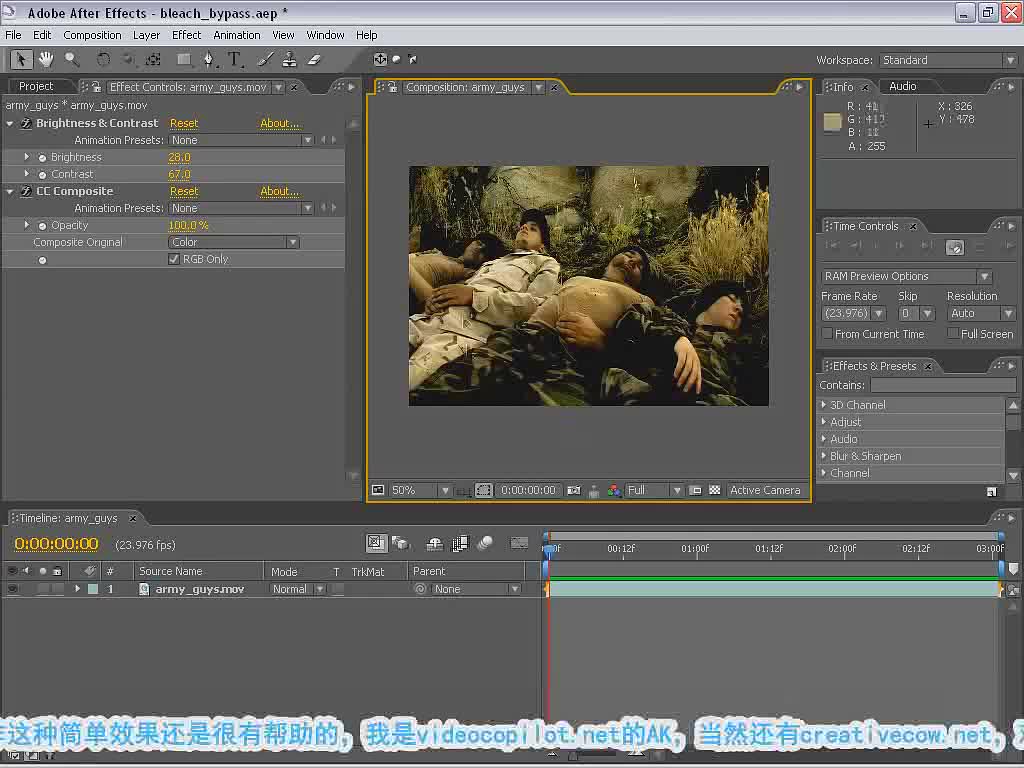1024x768 pixels.
Task: Open the Workspace Standard dropdown
Action: tap(948, 60)
